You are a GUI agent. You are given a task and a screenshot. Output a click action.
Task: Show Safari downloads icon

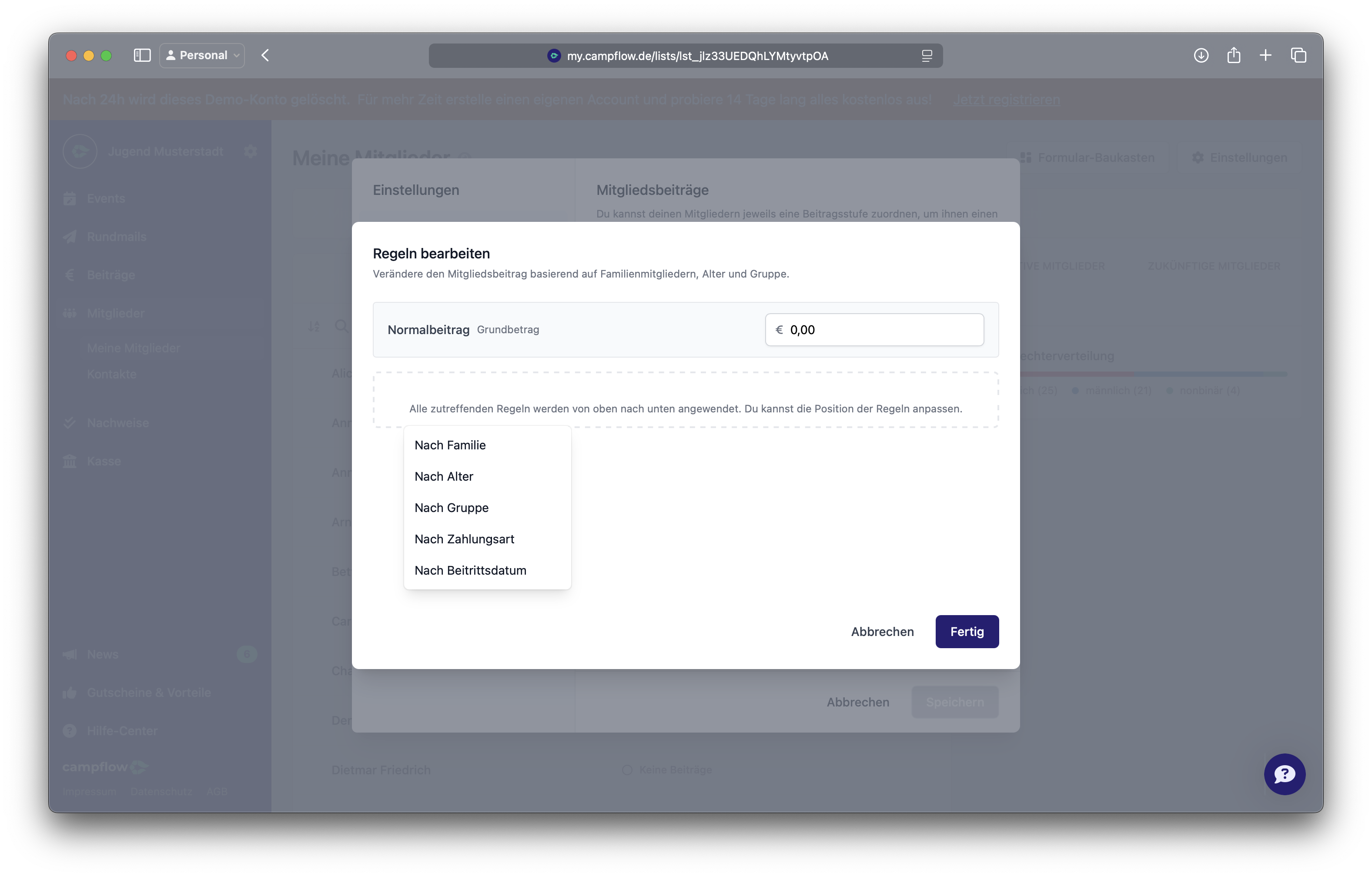pos(1201,55)
